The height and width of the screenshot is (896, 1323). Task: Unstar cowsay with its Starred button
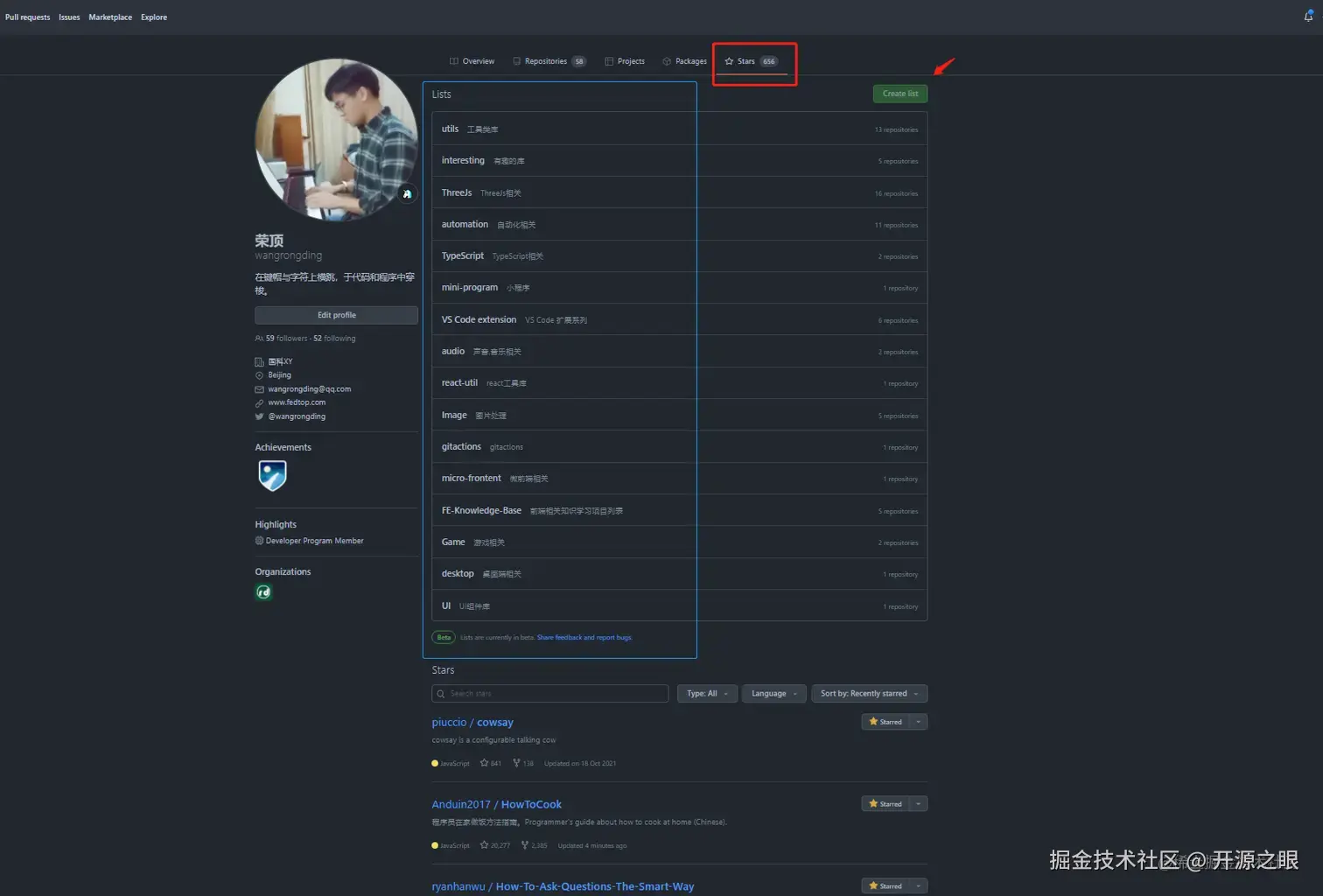[885, 722]
